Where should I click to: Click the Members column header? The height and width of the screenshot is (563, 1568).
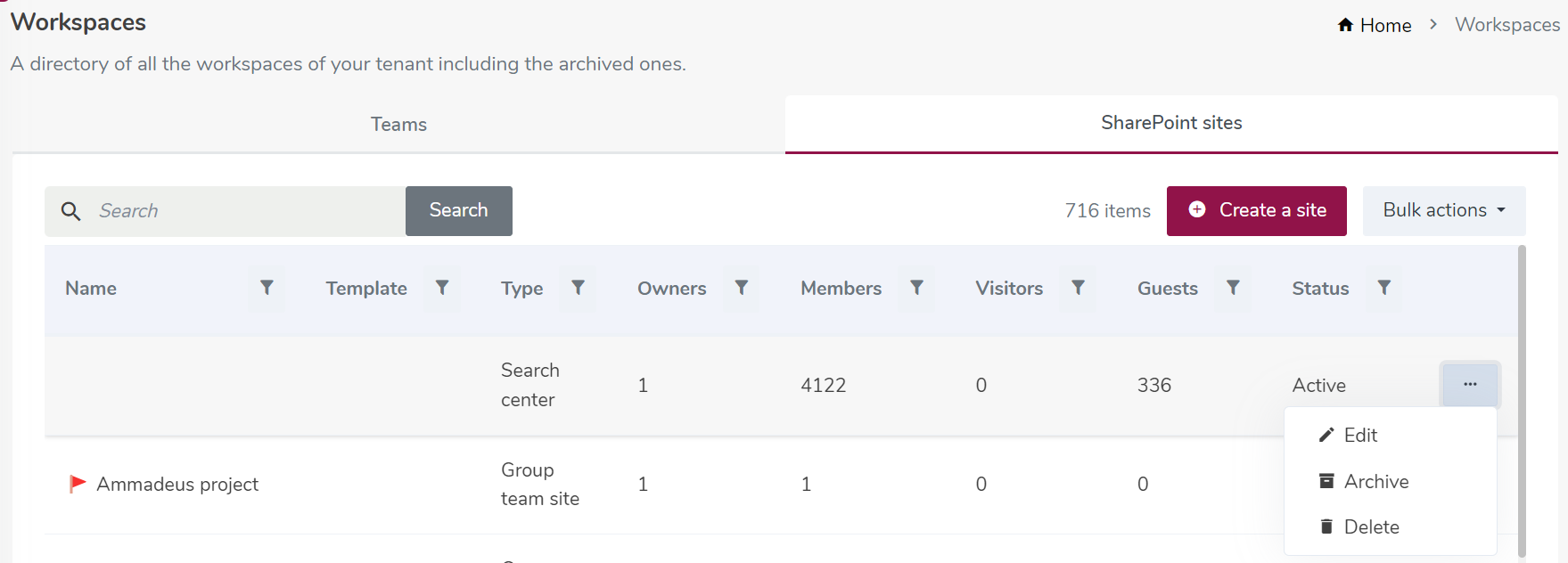pyautogui.click(x=841, y=289)
